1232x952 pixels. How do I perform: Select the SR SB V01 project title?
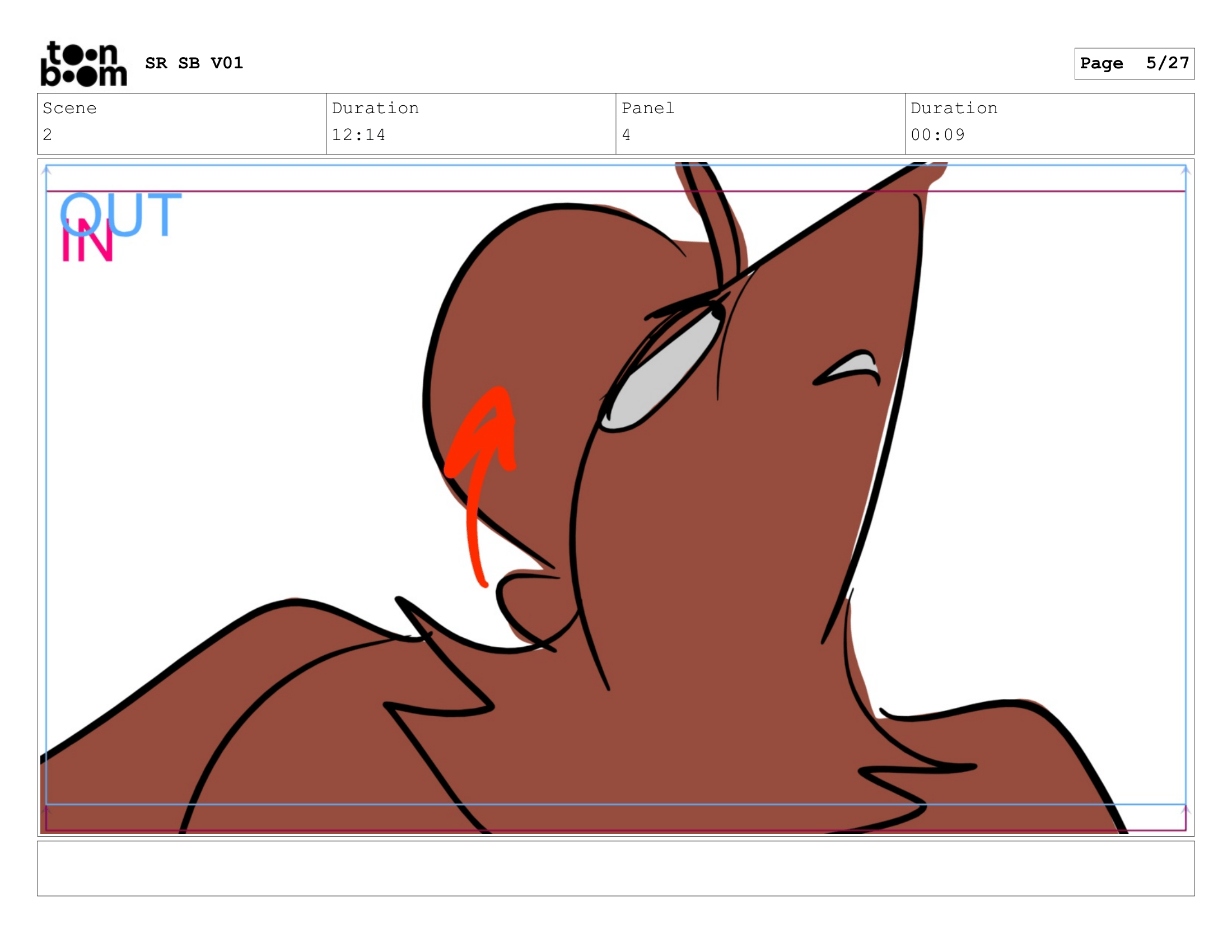coord(194,63)
